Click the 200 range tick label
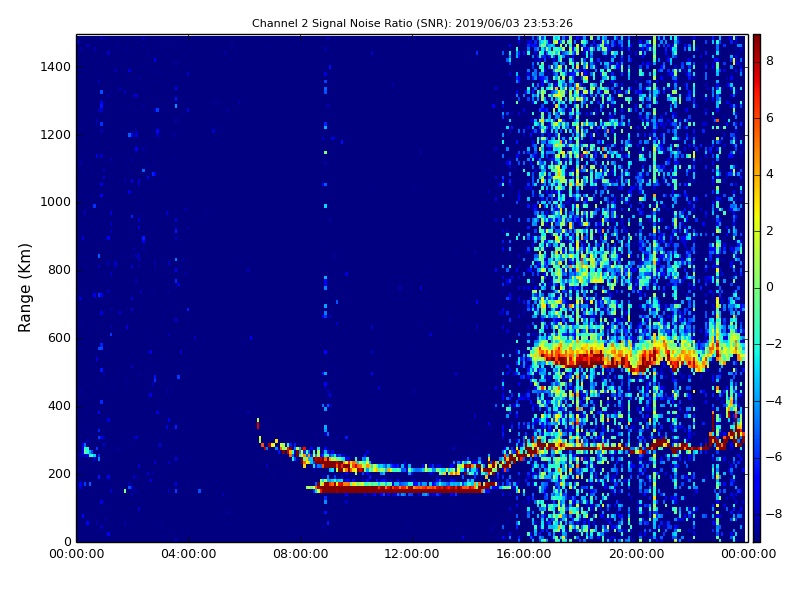 coord(59,473)
